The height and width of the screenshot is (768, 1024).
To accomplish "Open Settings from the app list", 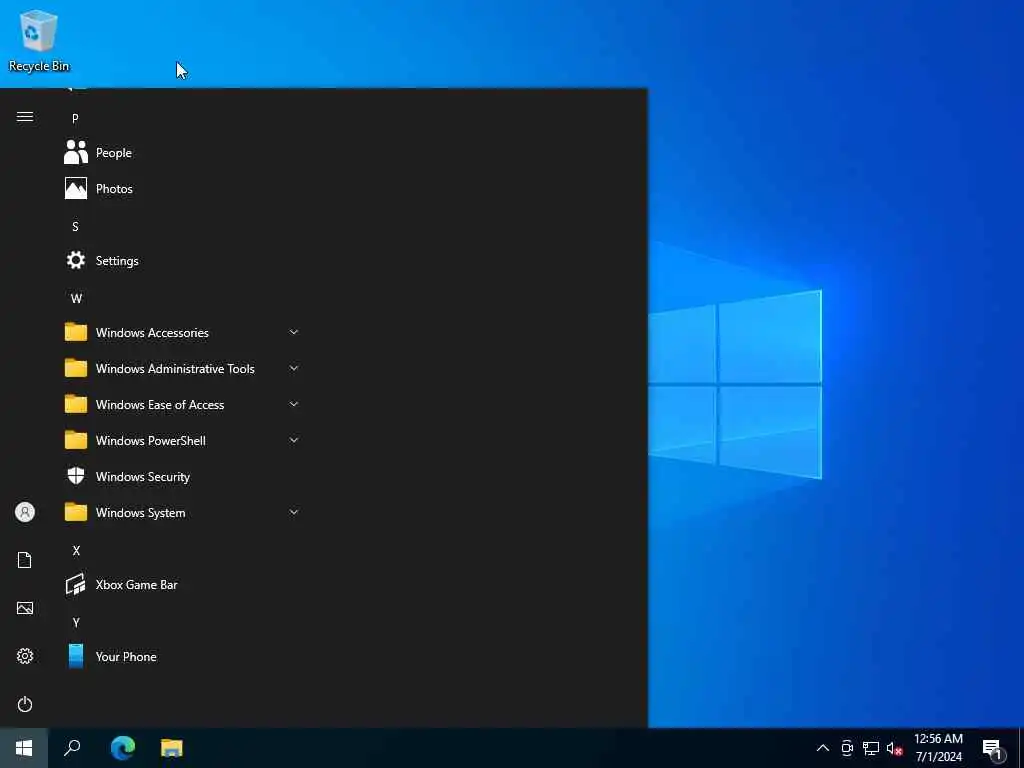I will pyautogui.click(x=183, y=261).
